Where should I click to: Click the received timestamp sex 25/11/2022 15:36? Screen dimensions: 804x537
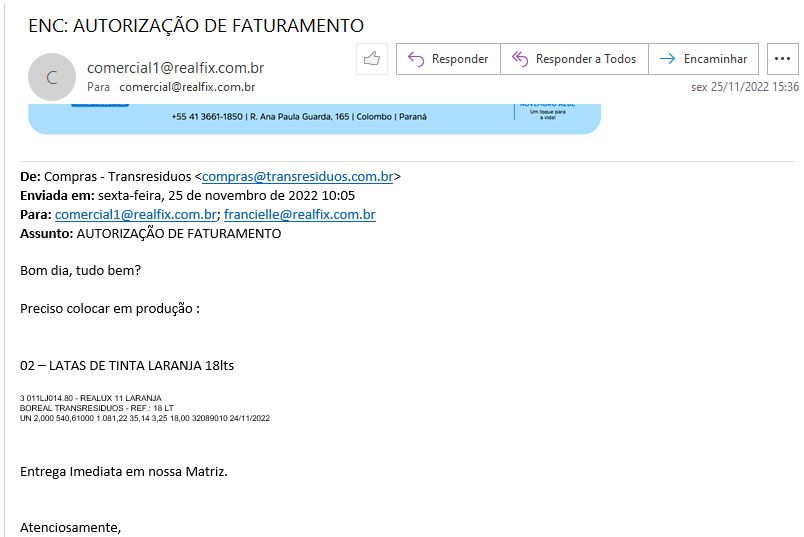[x=744, y=87]
